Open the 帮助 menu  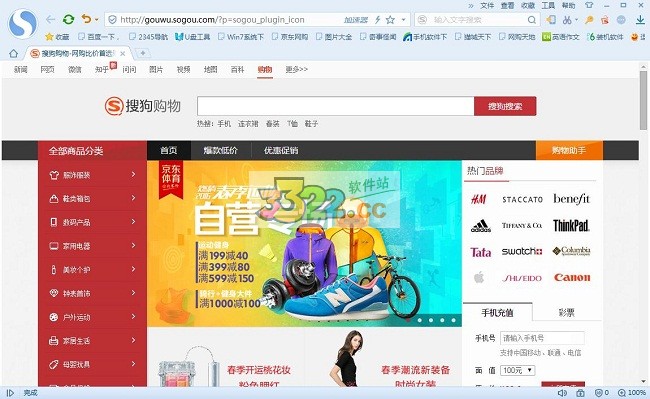(x=568, y=5)
